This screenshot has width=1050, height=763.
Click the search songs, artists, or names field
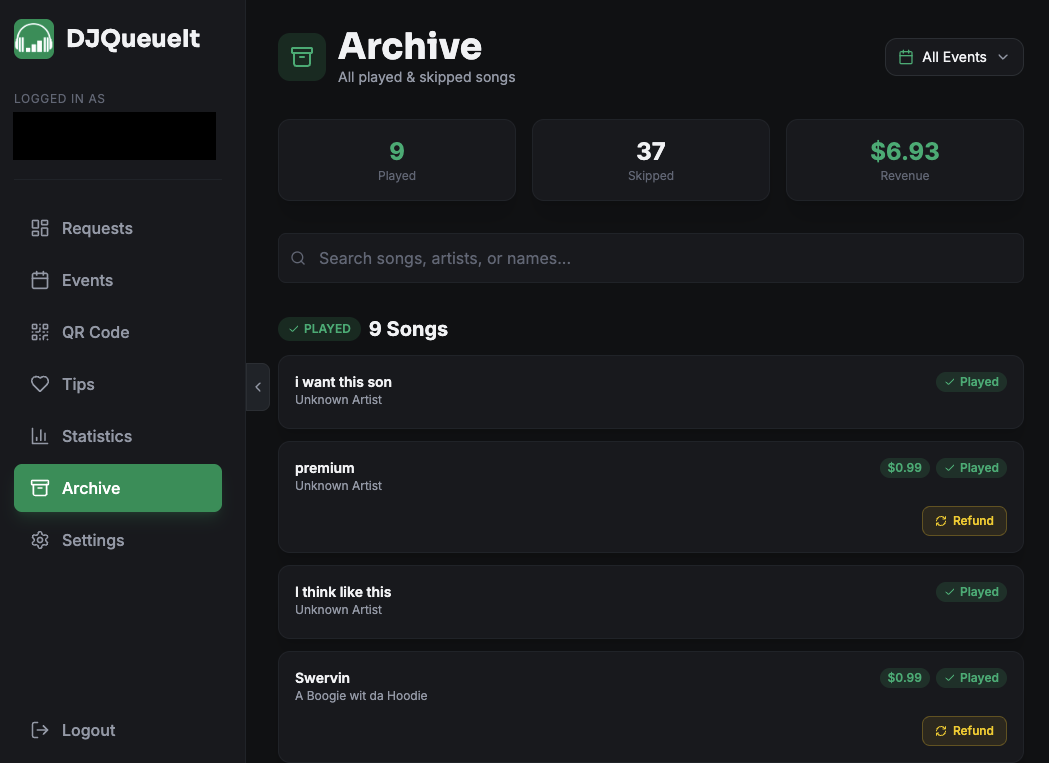[650, 258]
